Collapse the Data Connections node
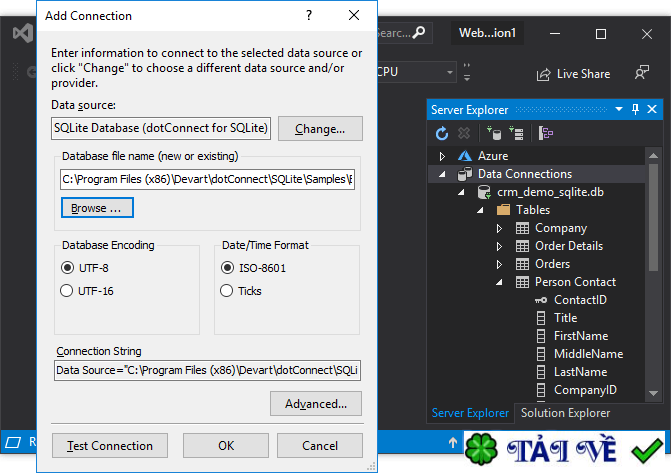This screenshot has height=473, width=671. click(442, 174)
